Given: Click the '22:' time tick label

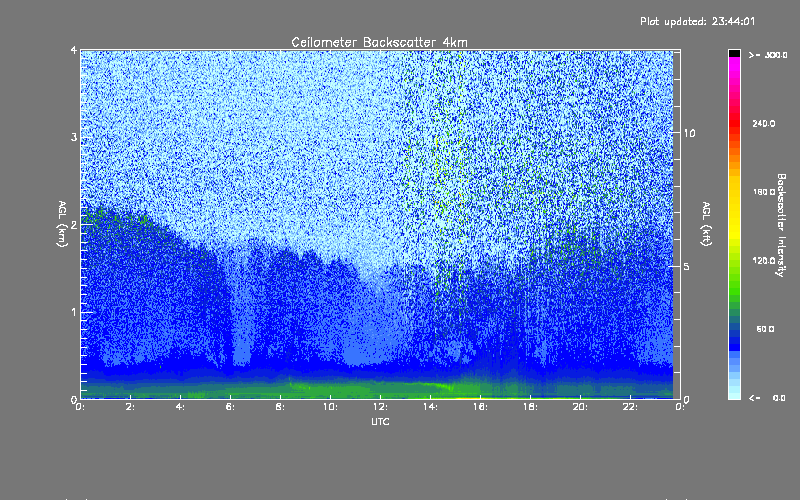Looking at the screenshot, I should (630, 407).
